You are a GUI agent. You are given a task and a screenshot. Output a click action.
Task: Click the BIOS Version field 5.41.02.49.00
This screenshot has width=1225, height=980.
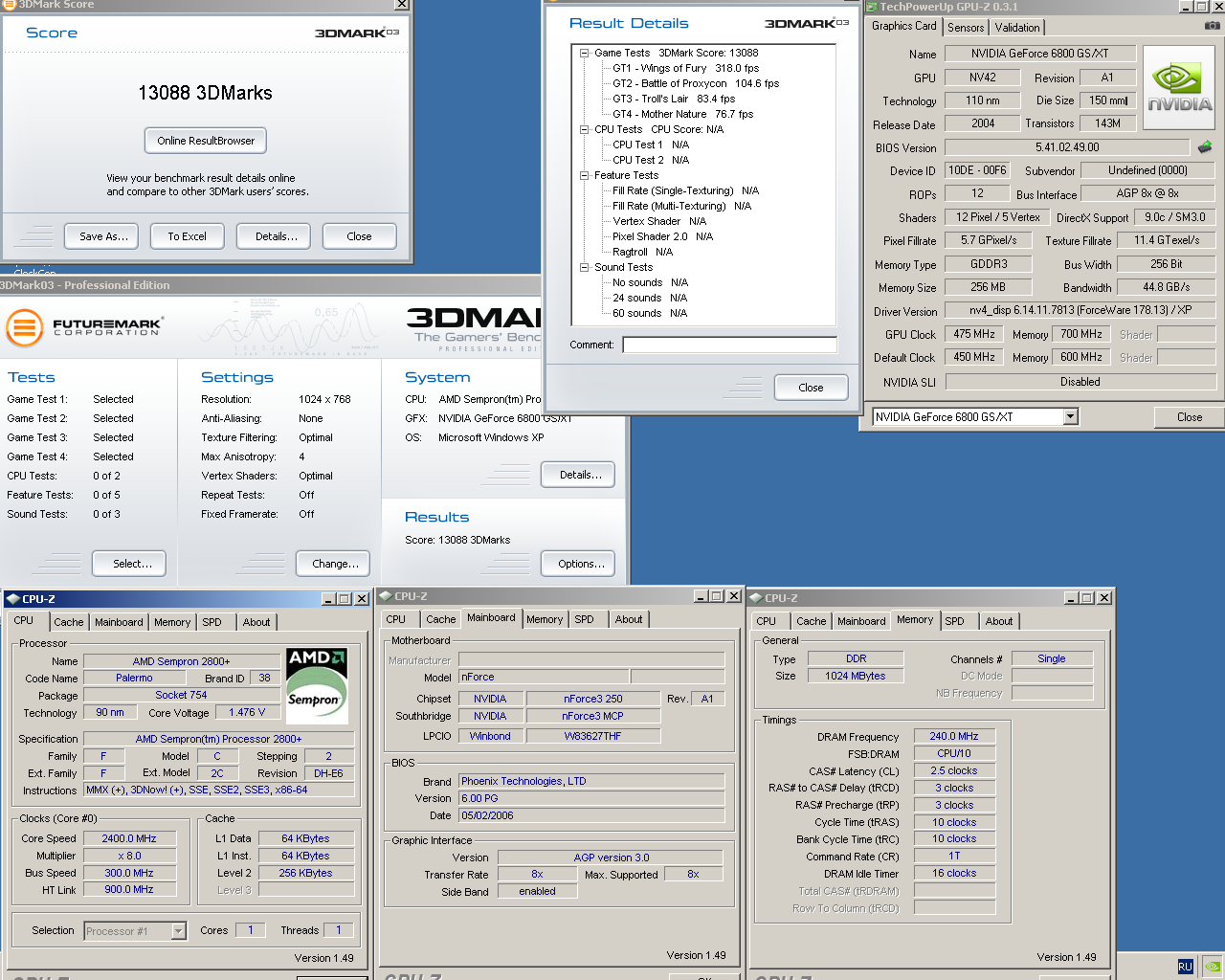(1067, 147)
